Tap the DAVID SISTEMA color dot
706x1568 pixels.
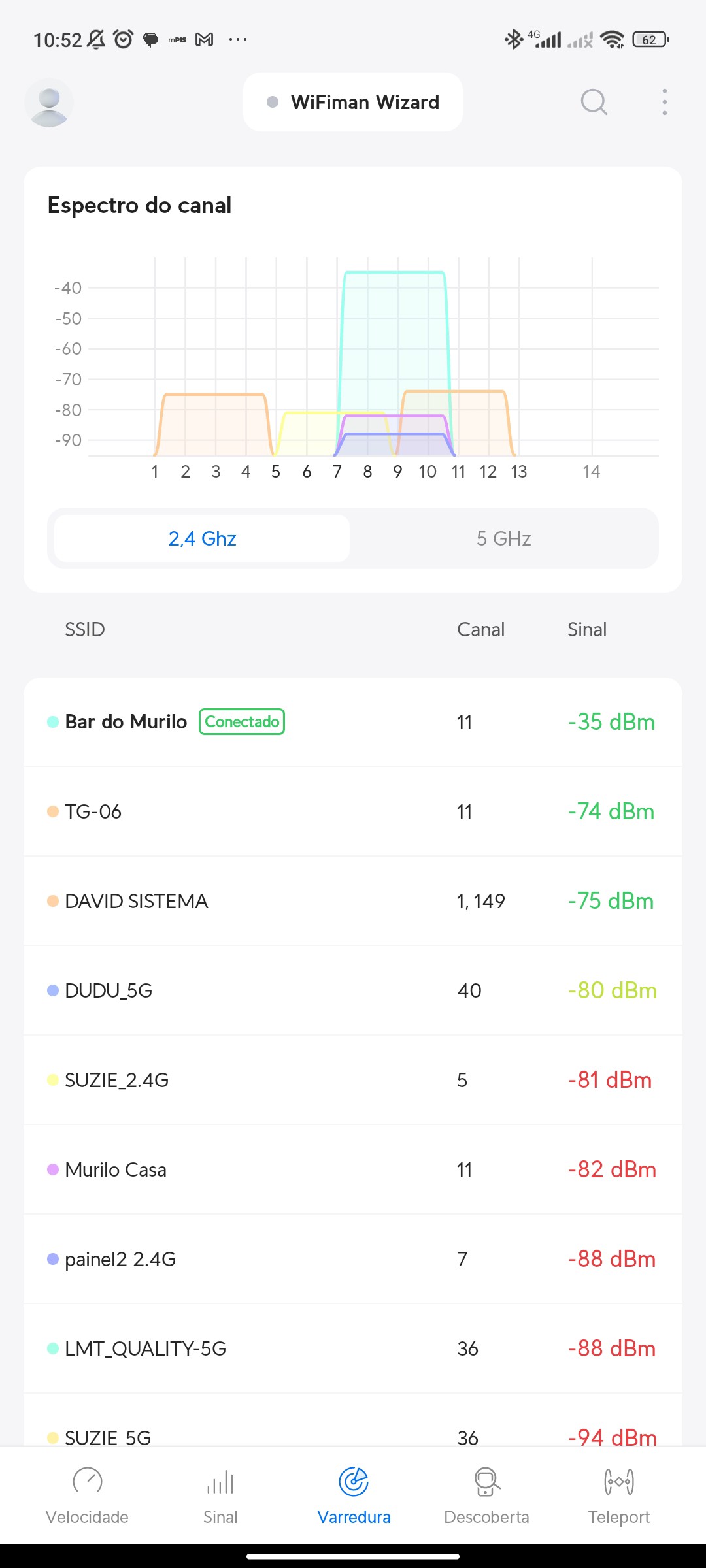53,901
